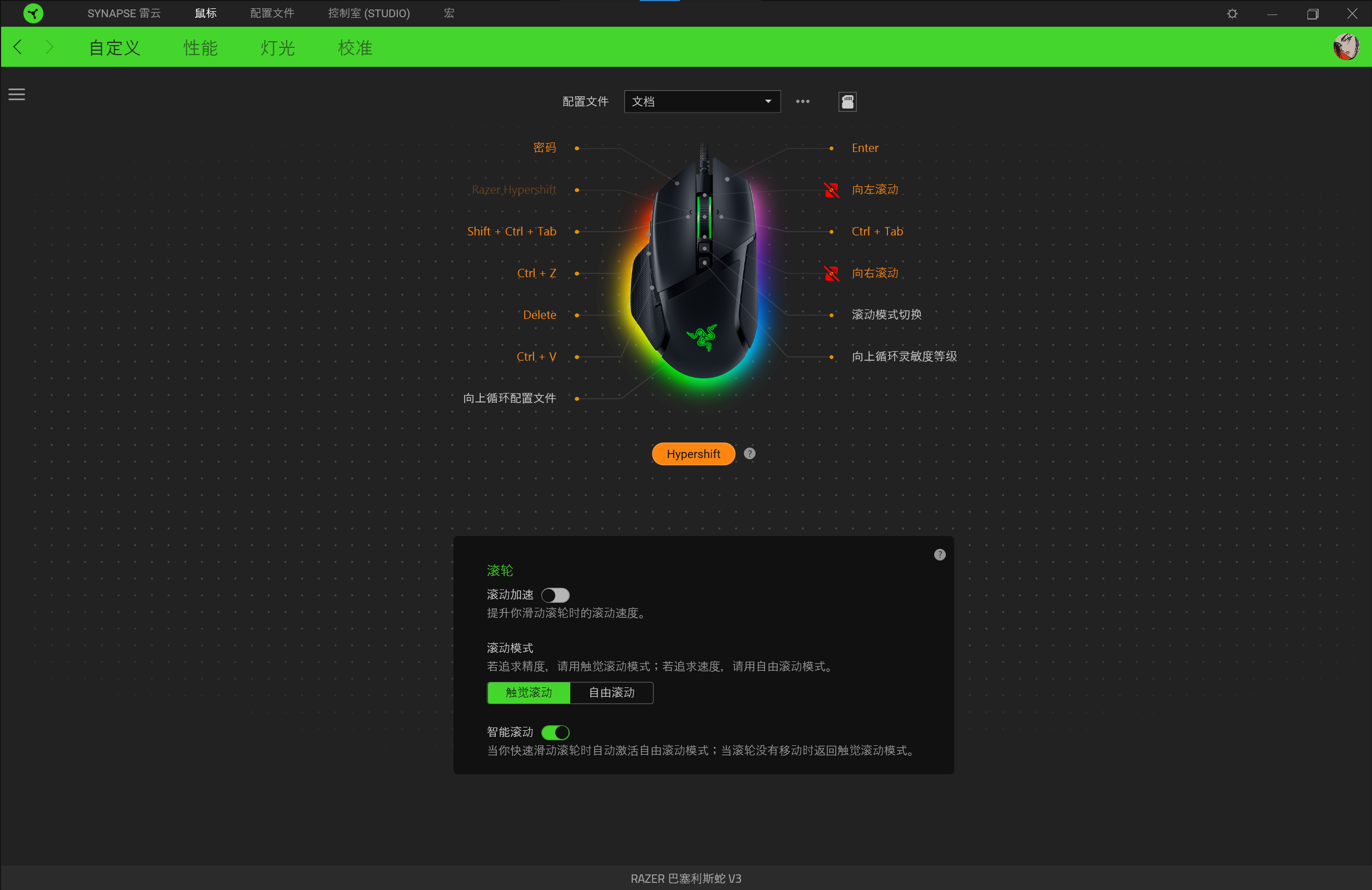Click disabled icon beside 向左滚动
Viewport: 1372px width, 890px height.
click(x=832, y=190)
